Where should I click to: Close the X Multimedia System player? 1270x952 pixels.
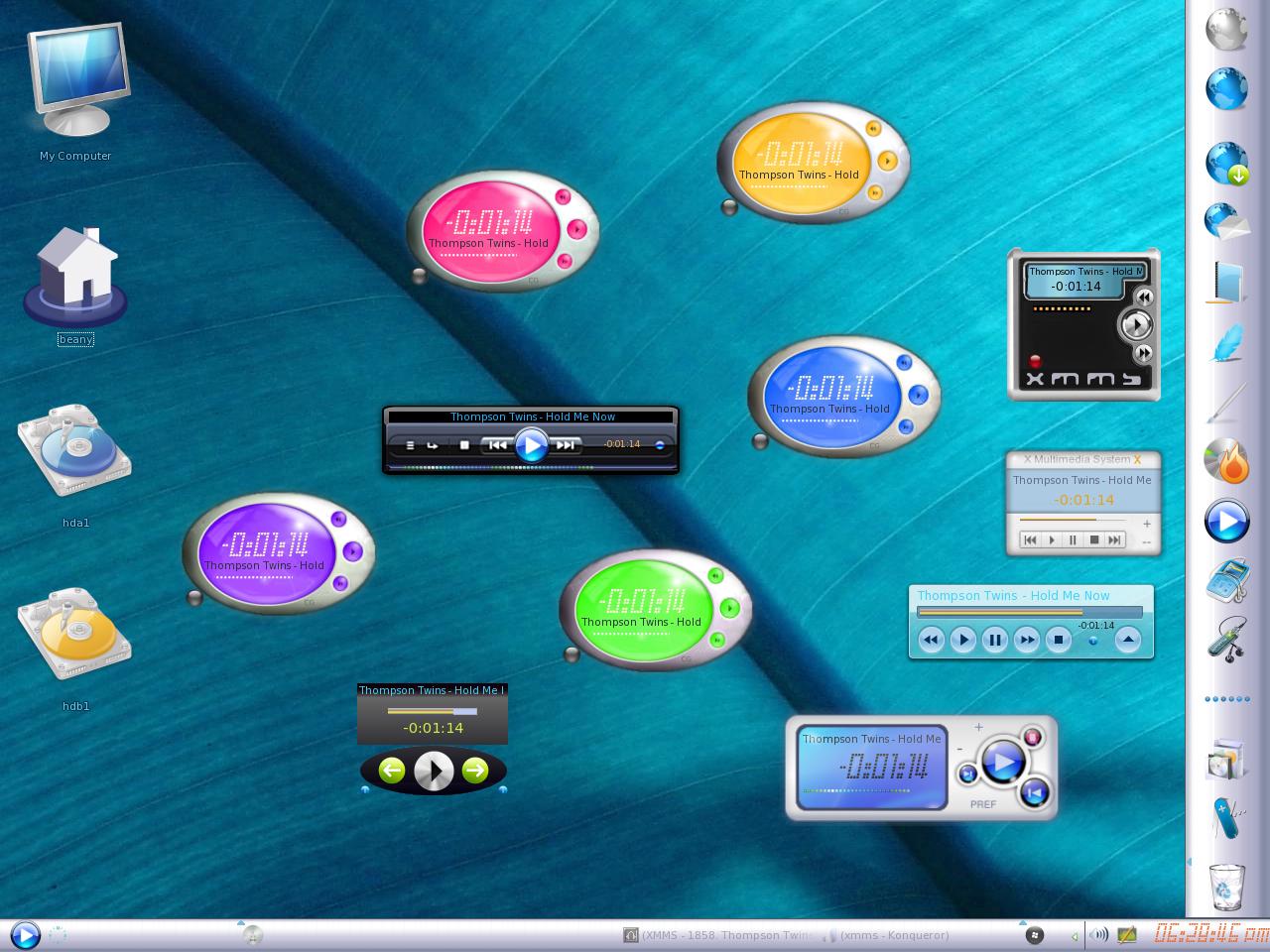1137,460
